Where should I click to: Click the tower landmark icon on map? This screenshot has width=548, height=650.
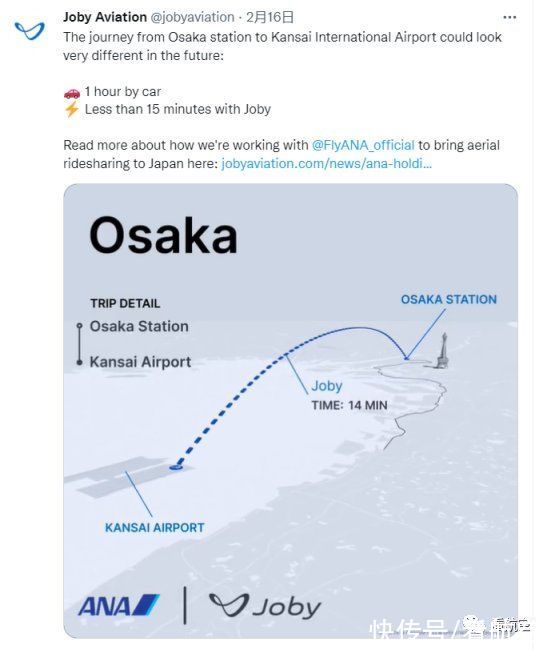pos(442,350)
